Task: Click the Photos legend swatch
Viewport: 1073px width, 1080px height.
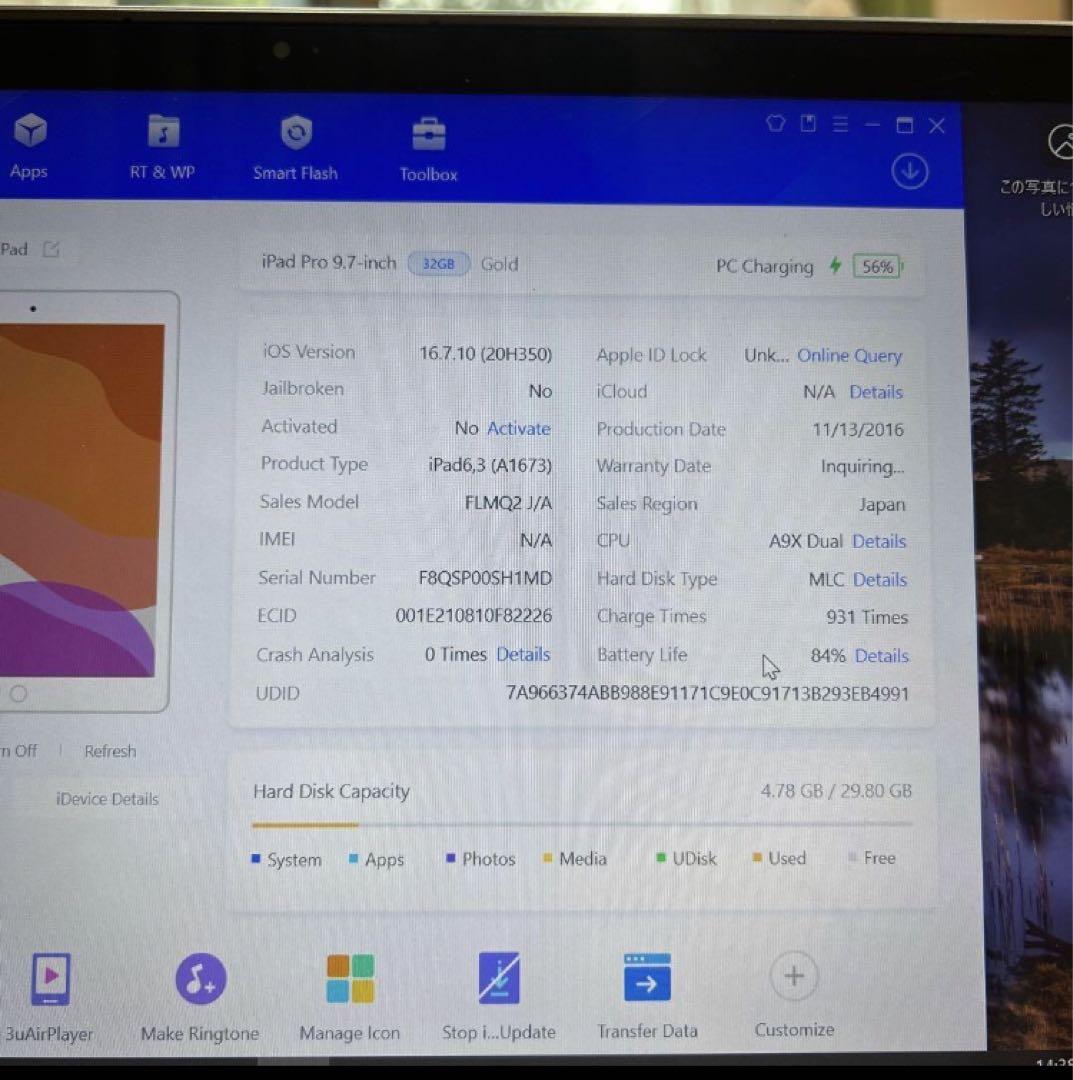Action: point(450,858)
